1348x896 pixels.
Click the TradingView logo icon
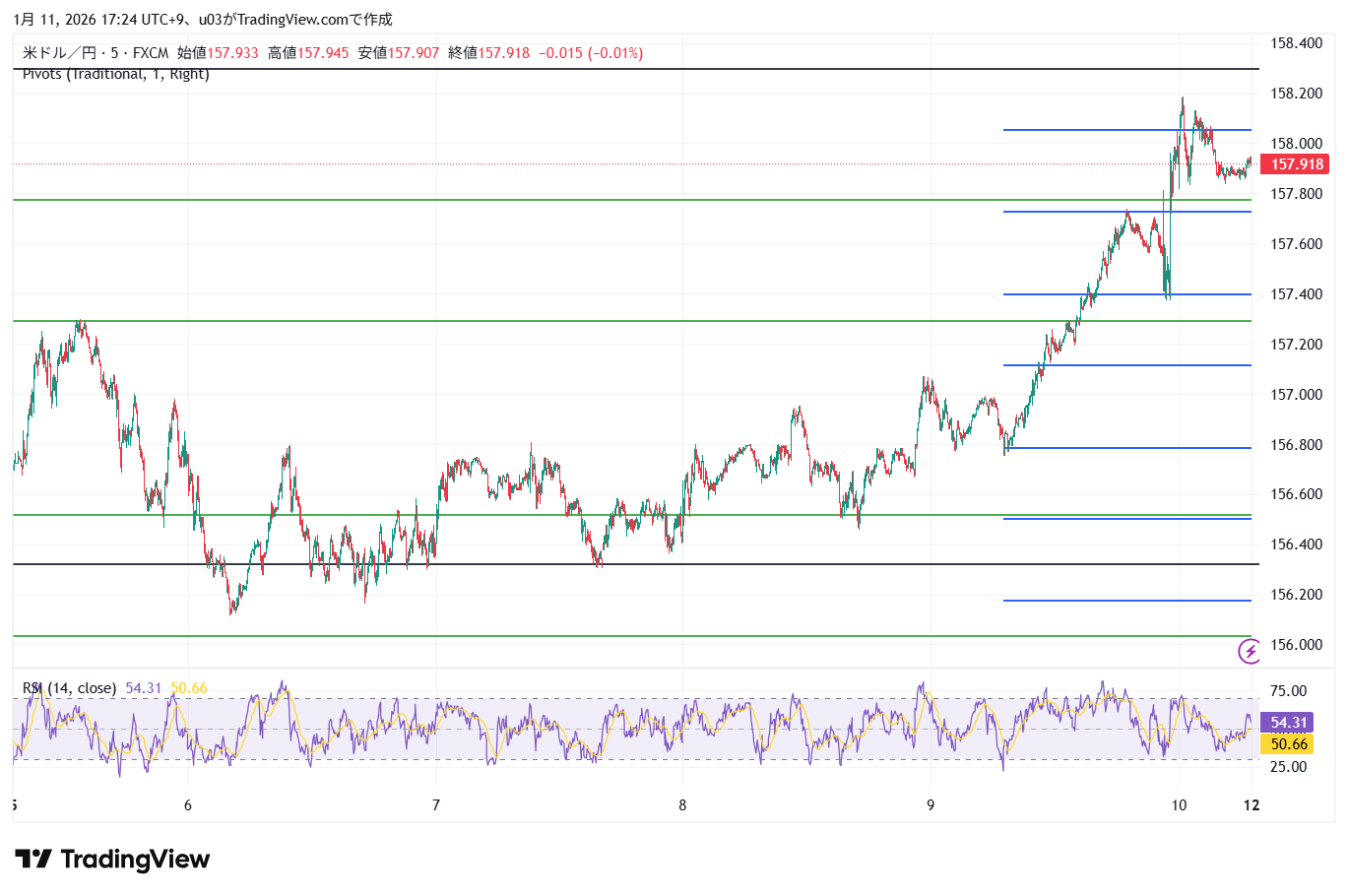33,860
